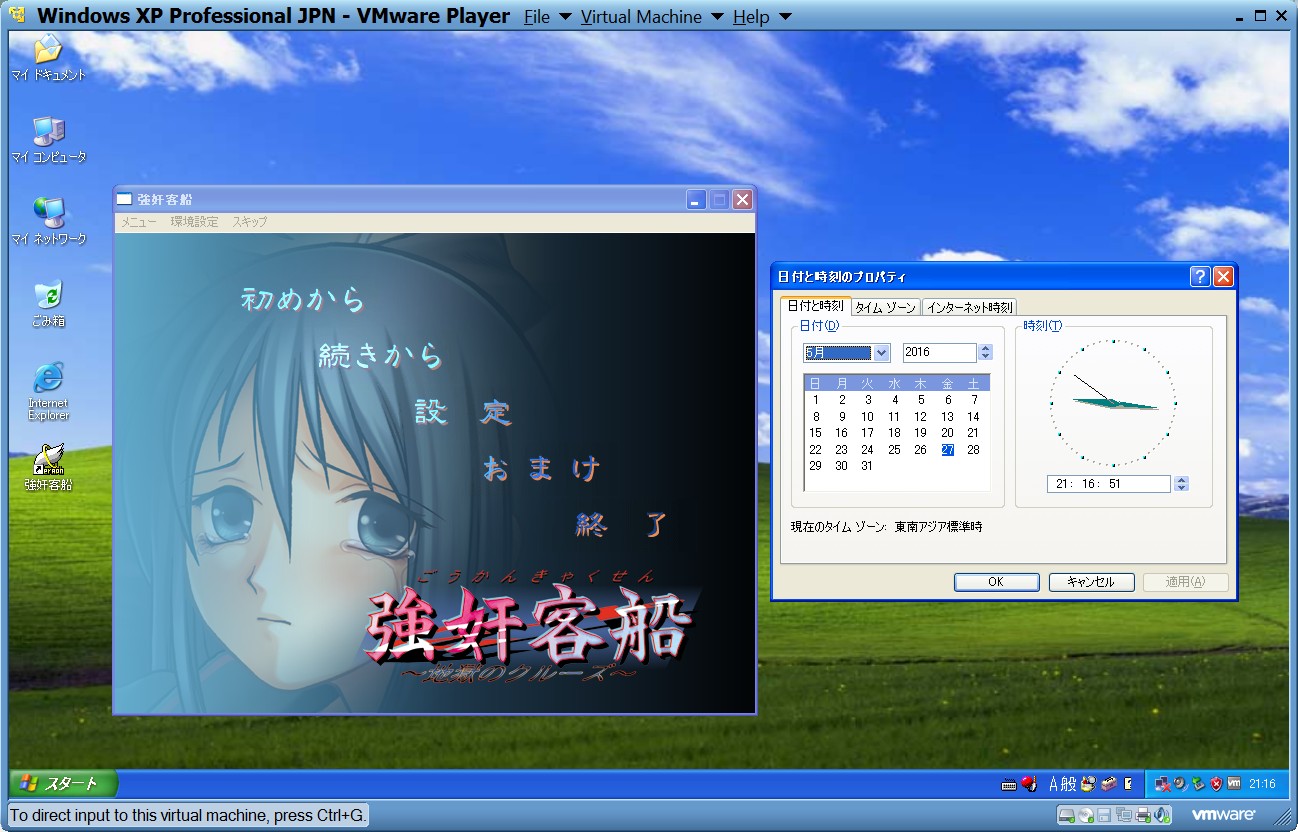Click the VMware hard disk device icon
The height and width of the screenshot is (832, 1298).
click(1067, 815)
